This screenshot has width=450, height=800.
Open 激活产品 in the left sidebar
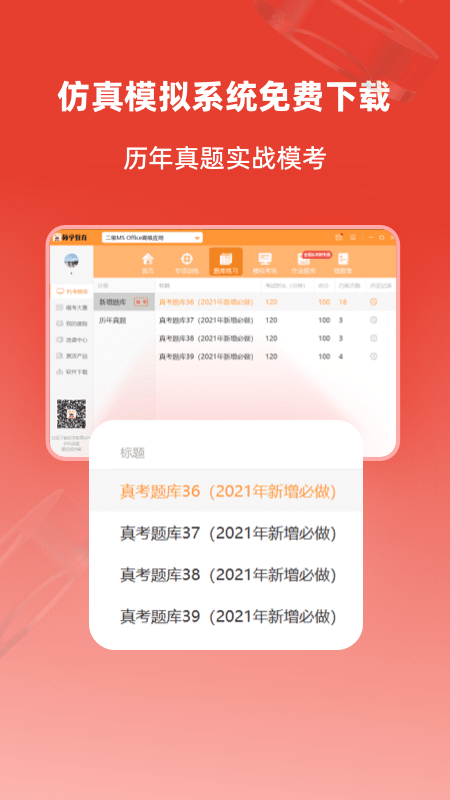[72, 356]
